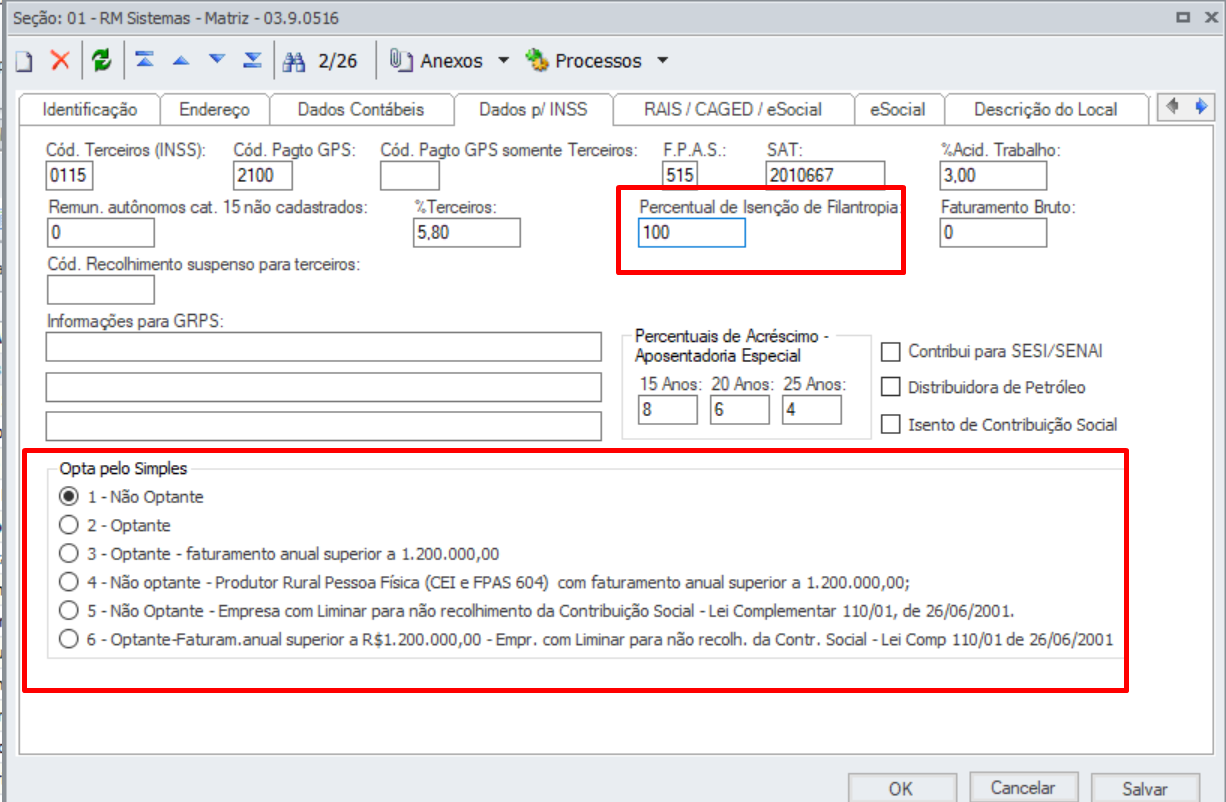The width and height of the screenshot is (1226, 802).
Task: Click the SAT field 2010667
Action: (x=826, y=176)
